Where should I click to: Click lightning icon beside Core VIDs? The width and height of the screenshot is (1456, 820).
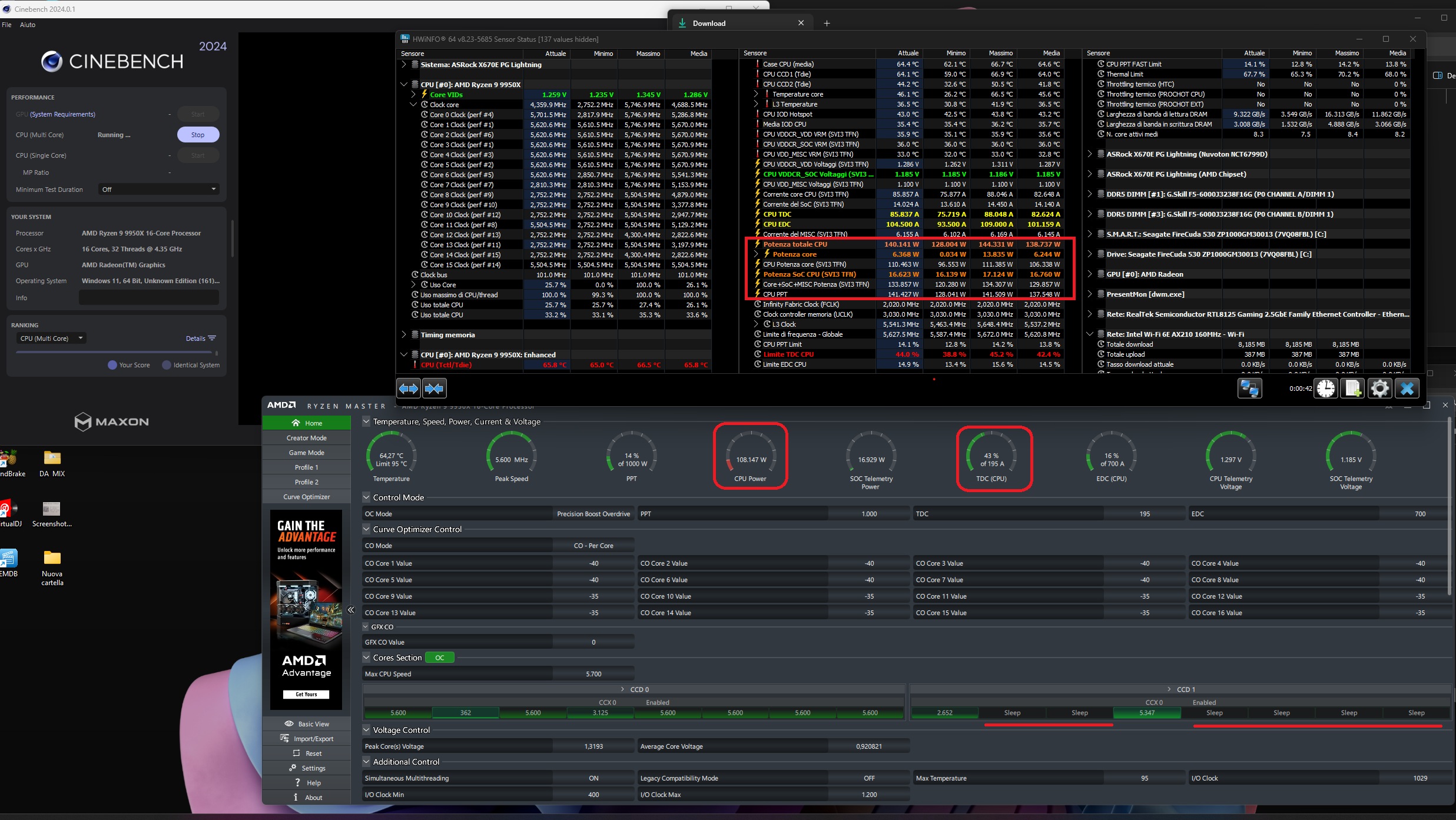pyautogui.click(x=424, y=94)
